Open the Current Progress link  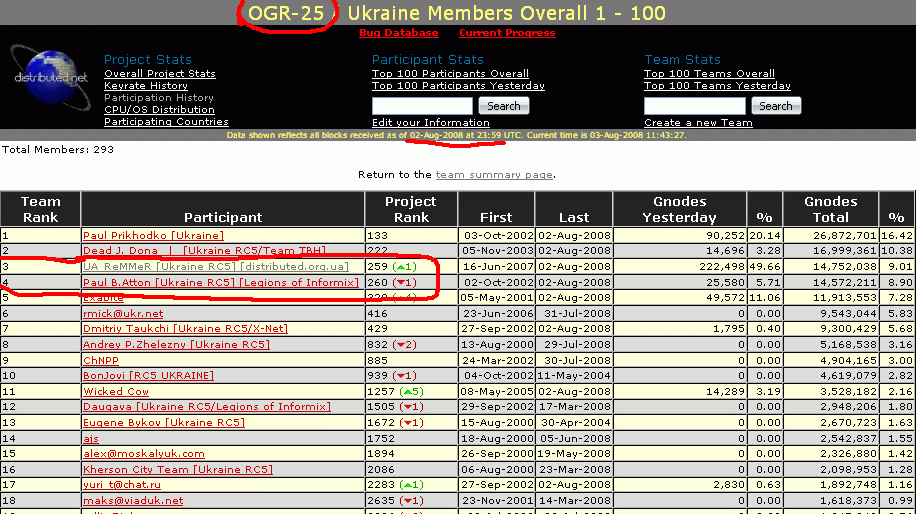tap(507, 33)
